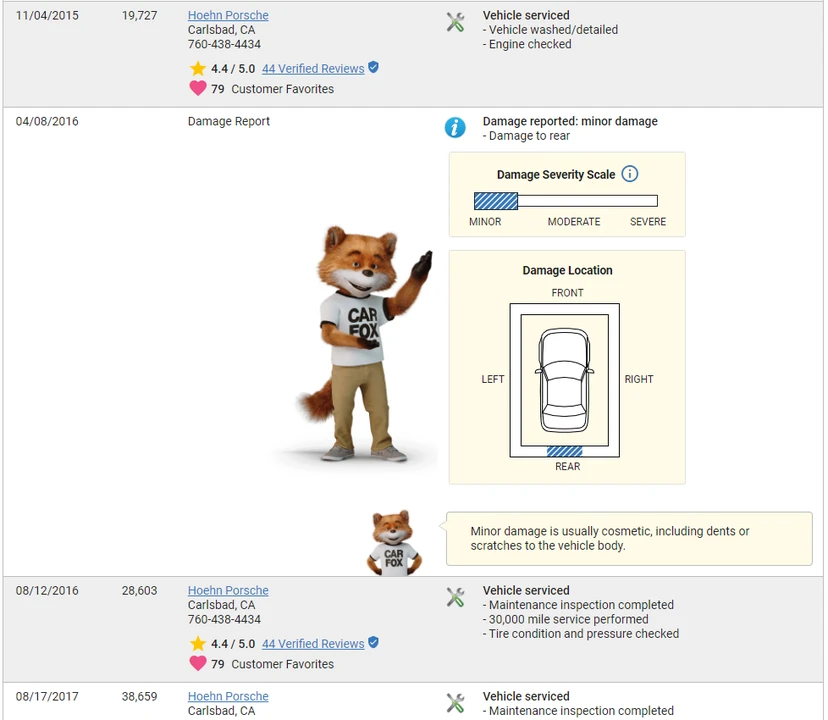The width and height of the screenshot is (828, 720).
Task: Open 44 Verified Reviews in 11/04/2015 entry
Action: point(313,69)
